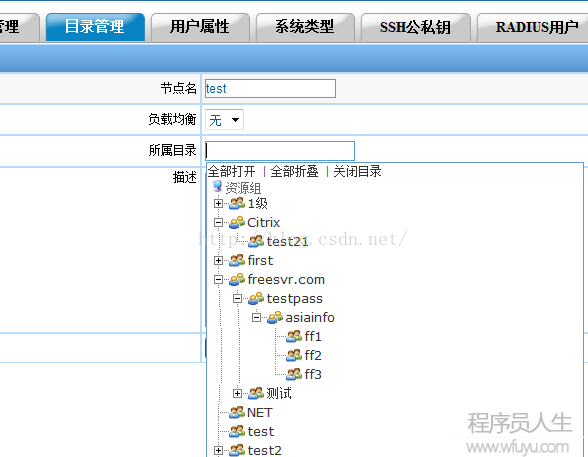Viewport: 588px width, 457px height.
Task: Switch to the 用户属性 tab
Action: (200, 27)
